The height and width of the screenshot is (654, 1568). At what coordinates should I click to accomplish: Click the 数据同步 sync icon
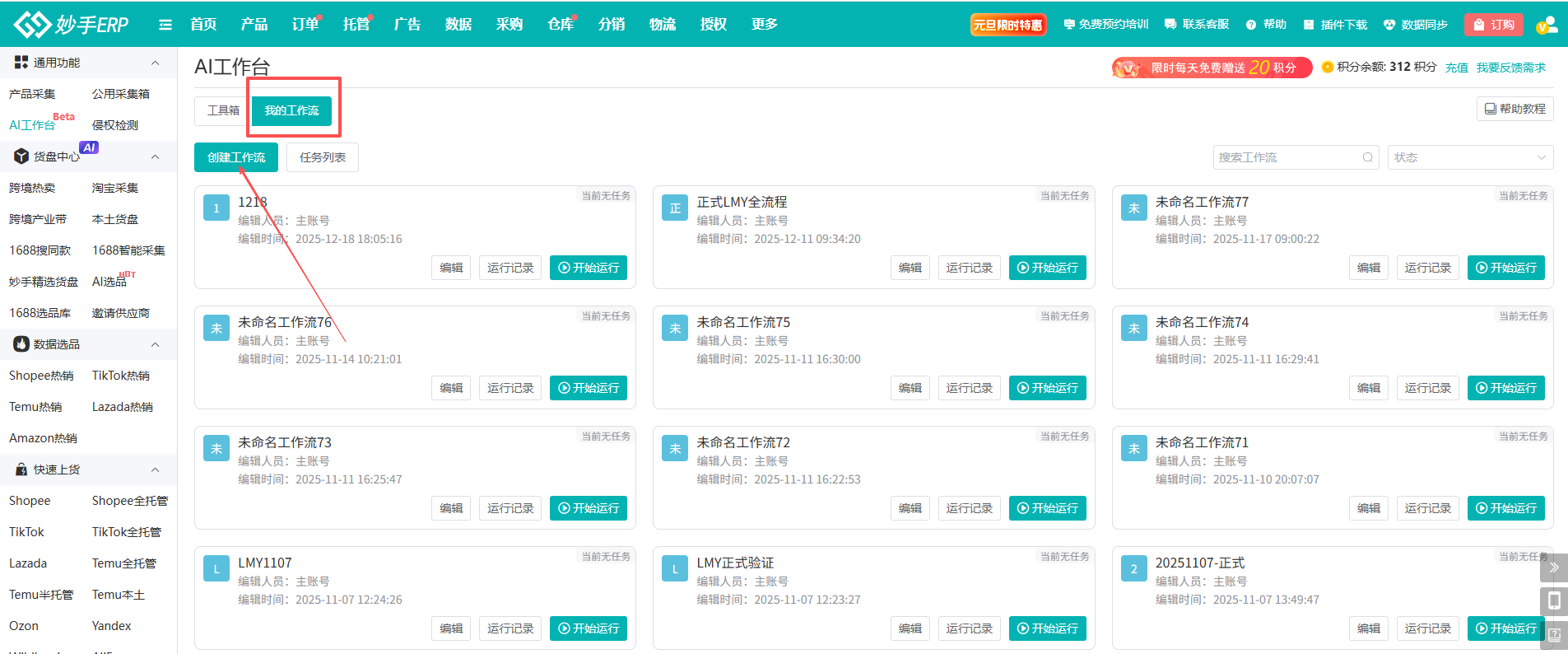click(1389, 25)
